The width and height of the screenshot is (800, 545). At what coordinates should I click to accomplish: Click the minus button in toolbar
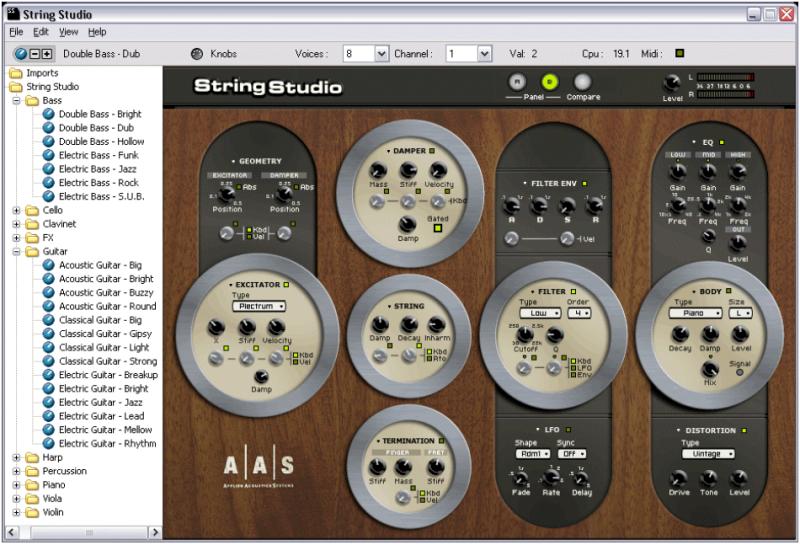pyautogui.click(x=35, y=54)
